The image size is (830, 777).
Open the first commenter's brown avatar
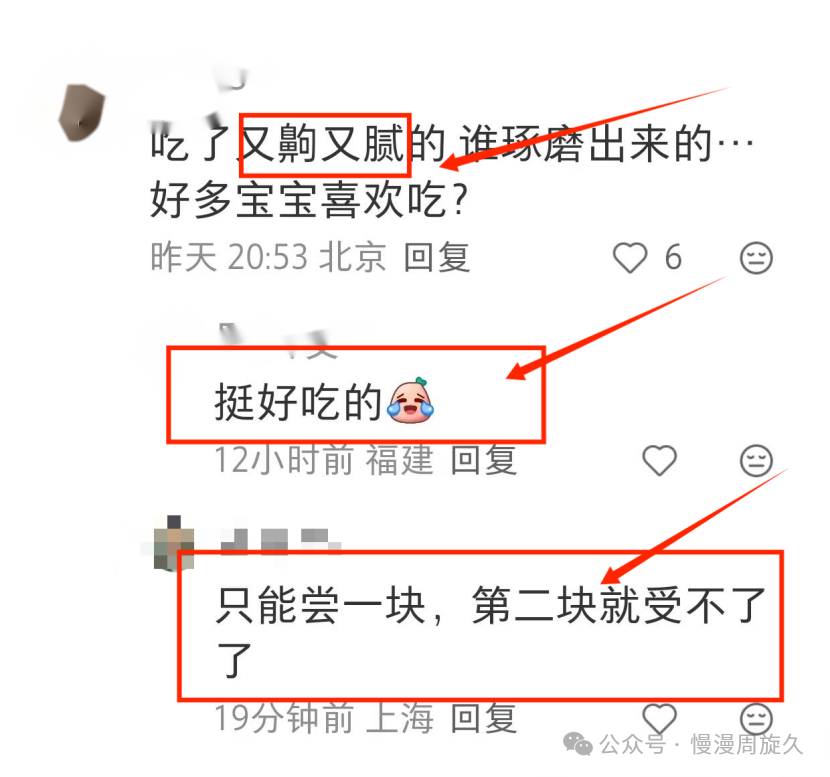(x=82, y=112)
